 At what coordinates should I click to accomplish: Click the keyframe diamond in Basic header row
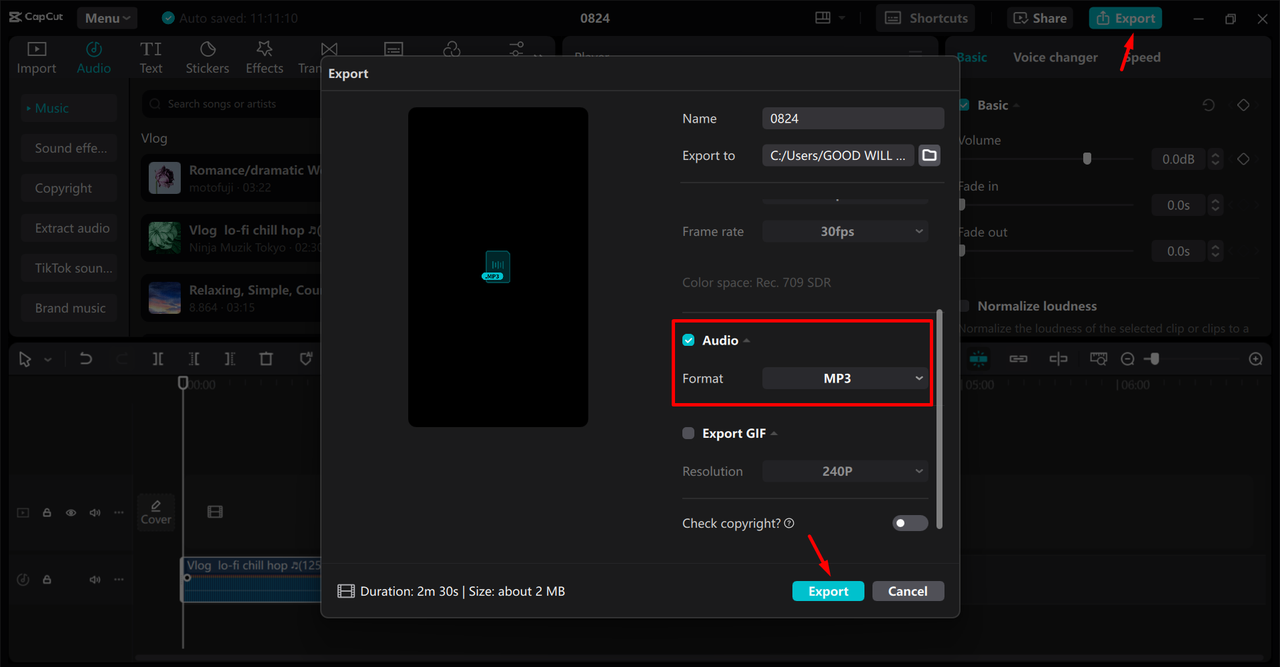(x=1243, y=105)
